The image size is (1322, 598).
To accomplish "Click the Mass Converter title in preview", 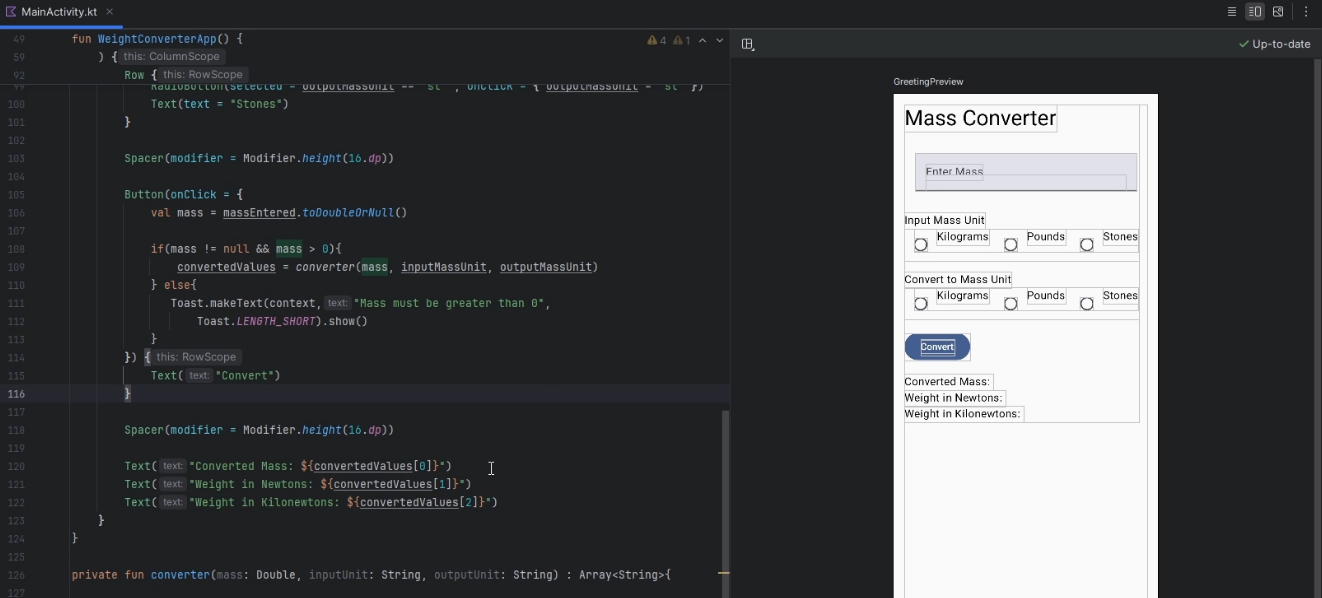I will tap(980, 118).
